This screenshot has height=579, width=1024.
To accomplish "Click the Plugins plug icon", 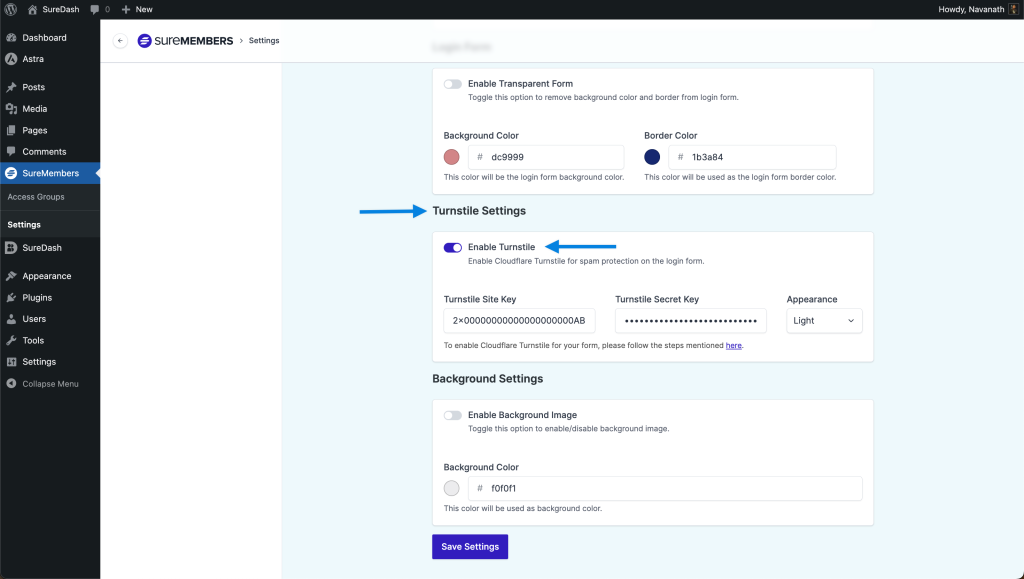I will tap(11, 297).
